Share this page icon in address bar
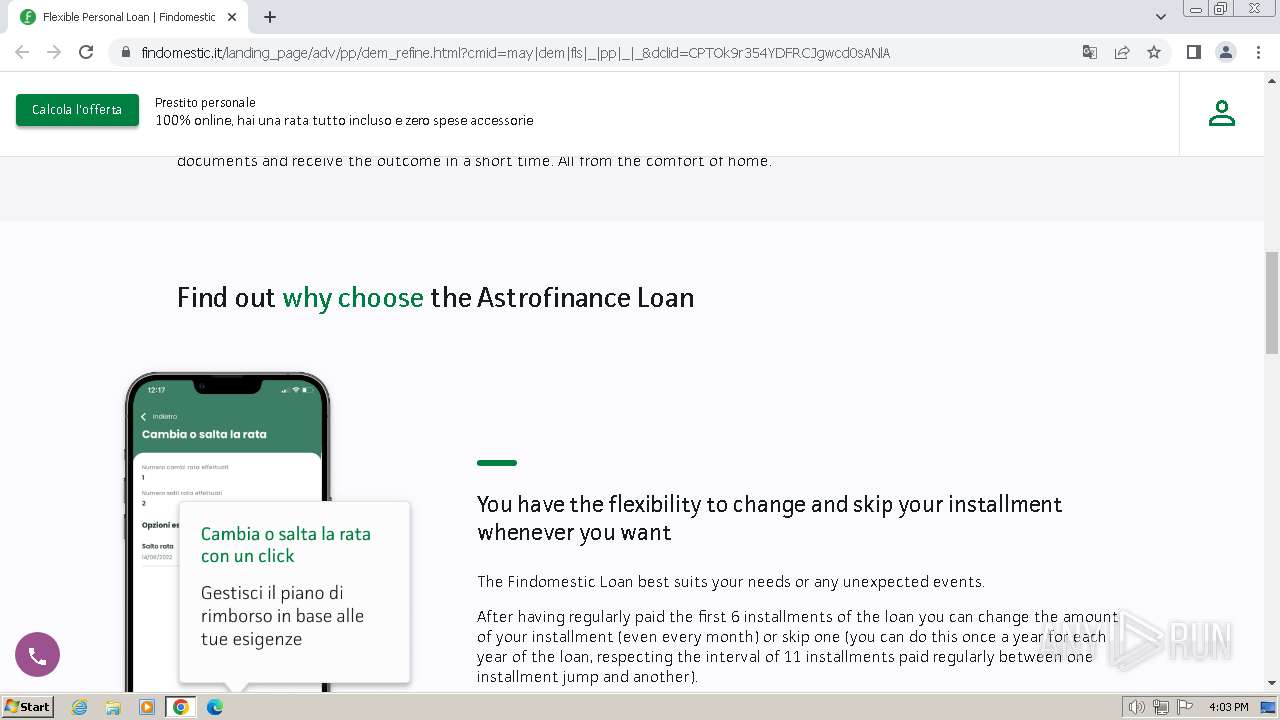The height and width of the screenshot is (720, 1280). click(x=1122, y=52)
